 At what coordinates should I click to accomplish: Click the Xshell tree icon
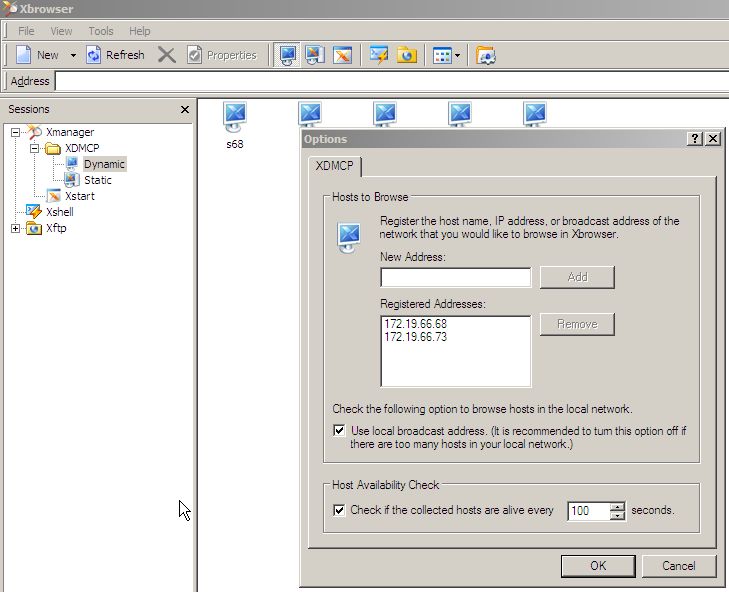click(33, 212)
